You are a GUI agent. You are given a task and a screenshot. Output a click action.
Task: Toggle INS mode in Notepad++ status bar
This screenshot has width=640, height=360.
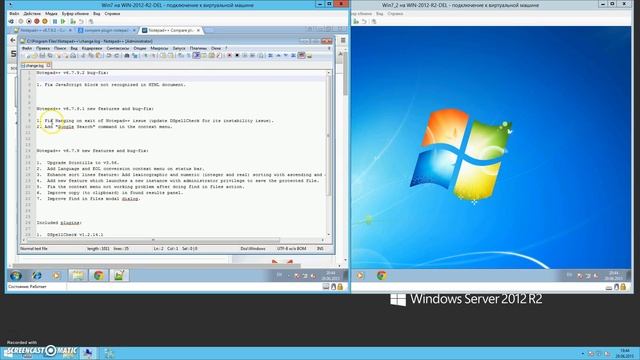click(x=320, y=249)
